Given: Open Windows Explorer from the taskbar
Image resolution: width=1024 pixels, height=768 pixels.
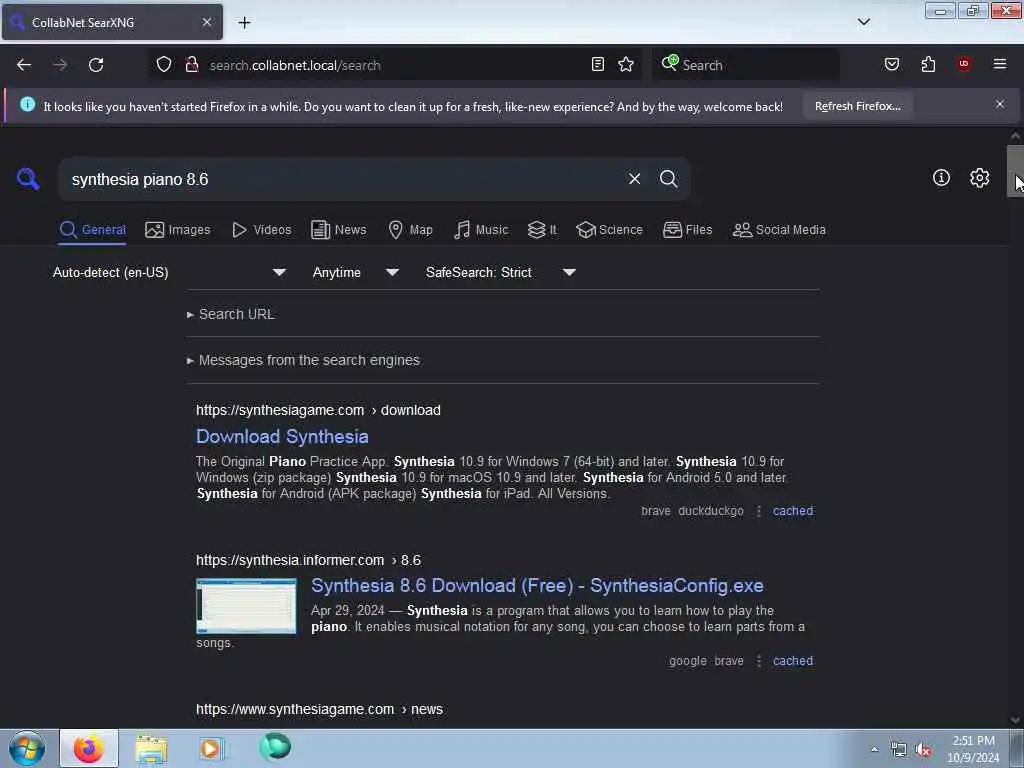Looking at the screenshot, I should [x=152, y=748].
